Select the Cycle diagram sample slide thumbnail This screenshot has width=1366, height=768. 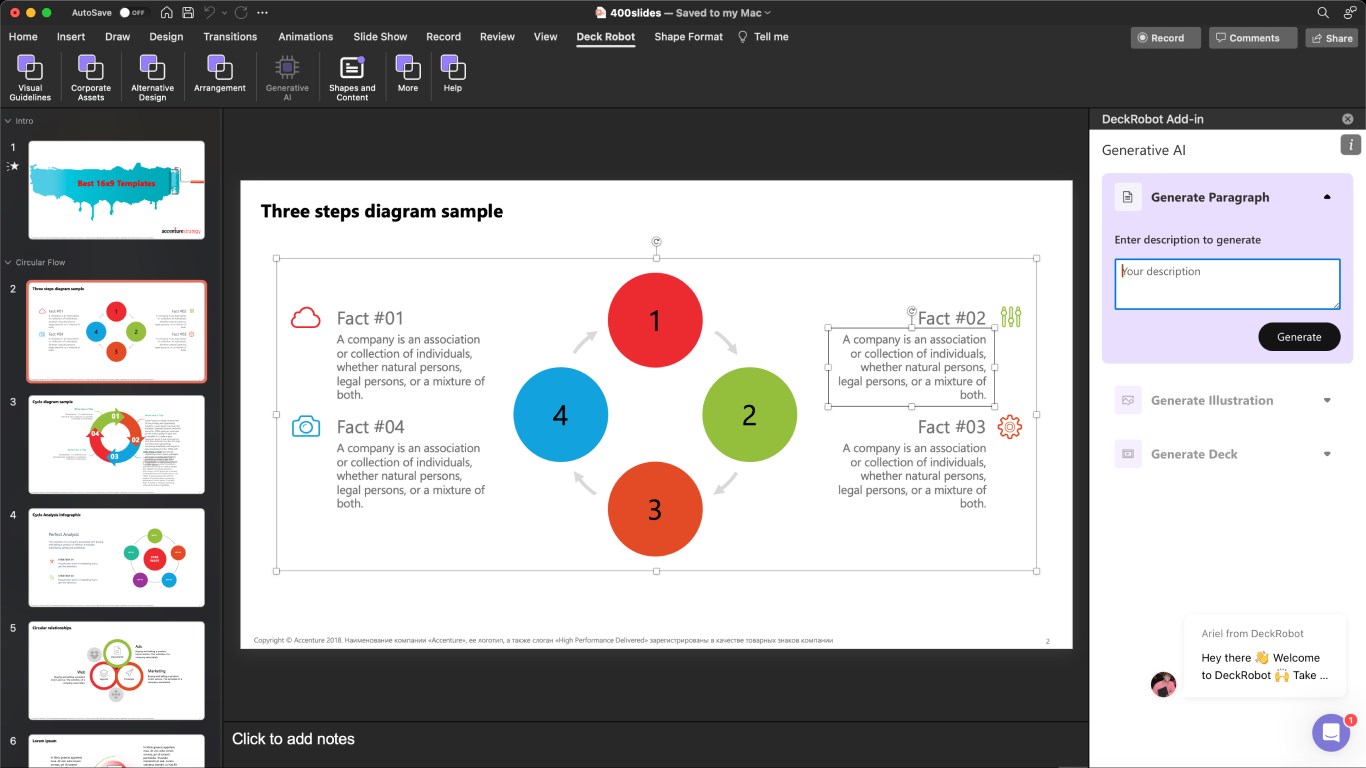[117, 444]
